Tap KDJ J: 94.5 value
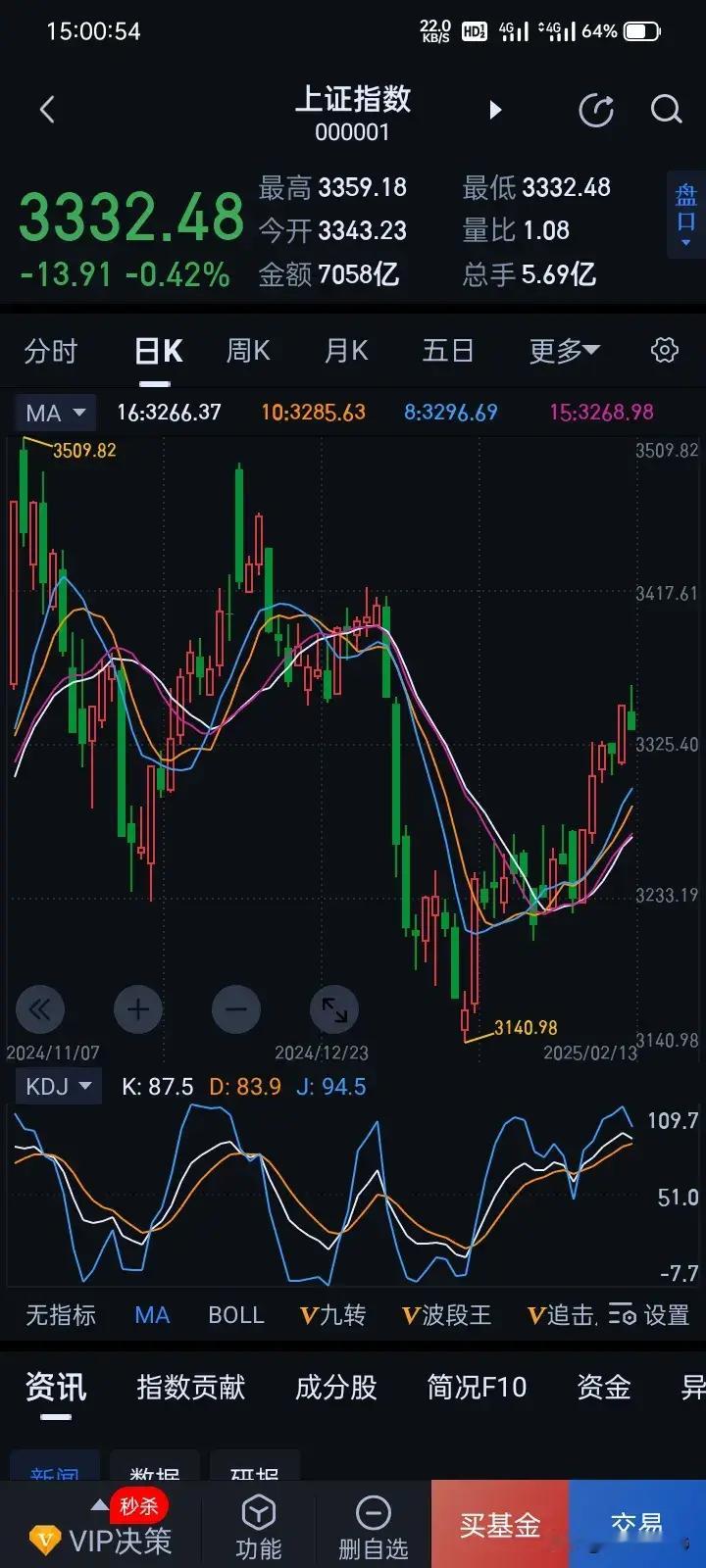The width and height of the screenshot is (706, 1568). 331,1087
